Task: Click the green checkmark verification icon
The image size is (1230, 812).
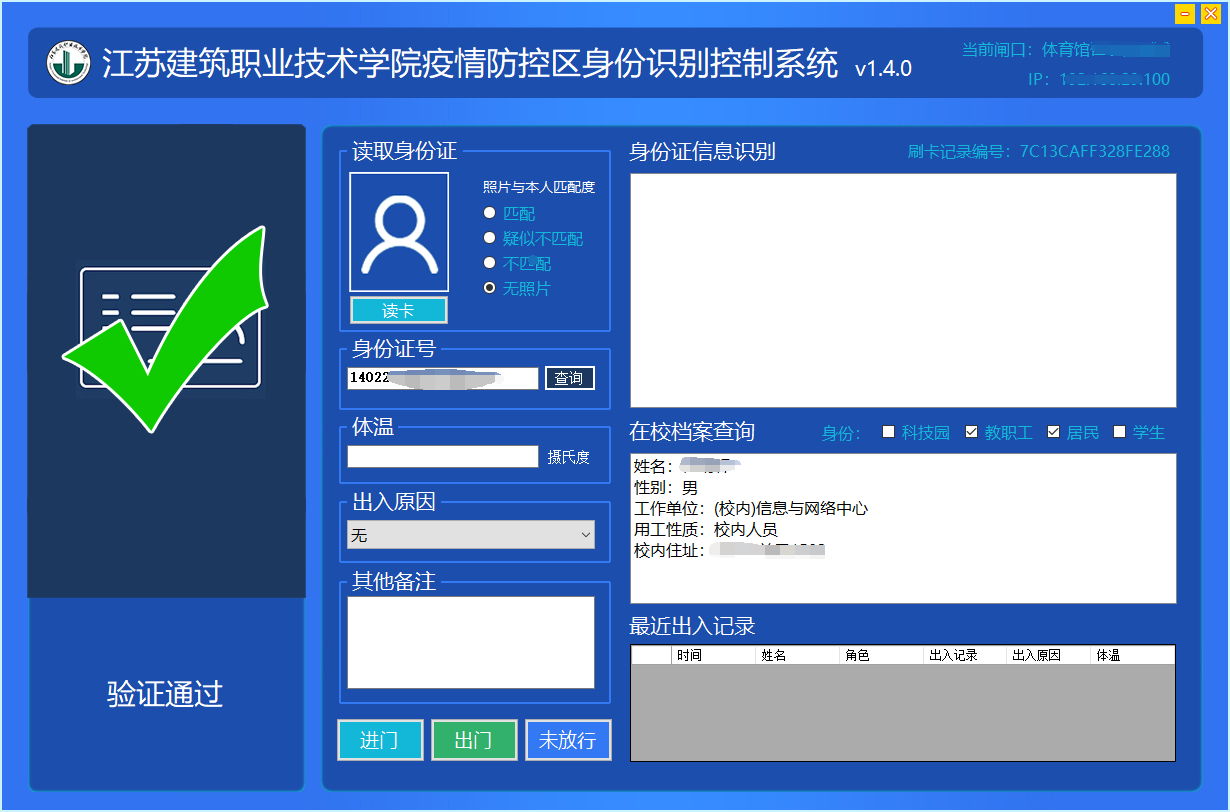Action: (168, 329)
